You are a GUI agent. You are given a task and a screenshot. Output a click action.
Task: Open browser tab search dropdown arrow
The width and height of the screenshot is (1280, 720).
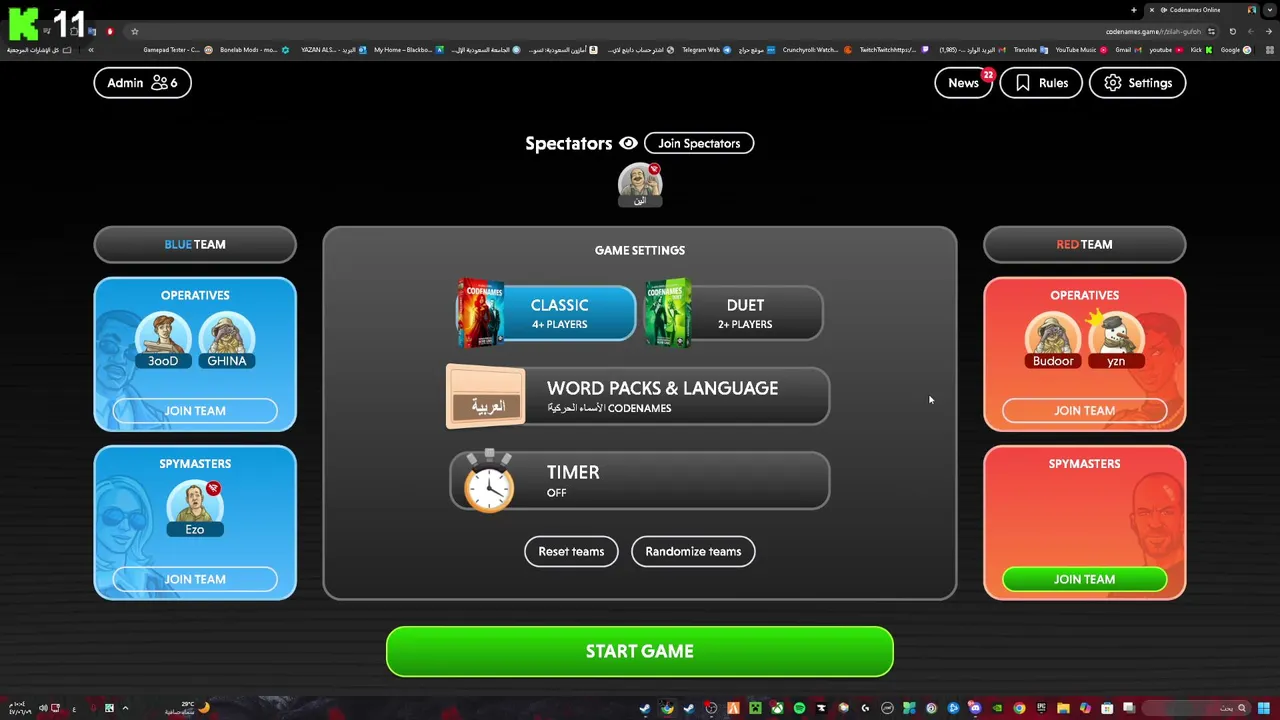point(1269,10)
